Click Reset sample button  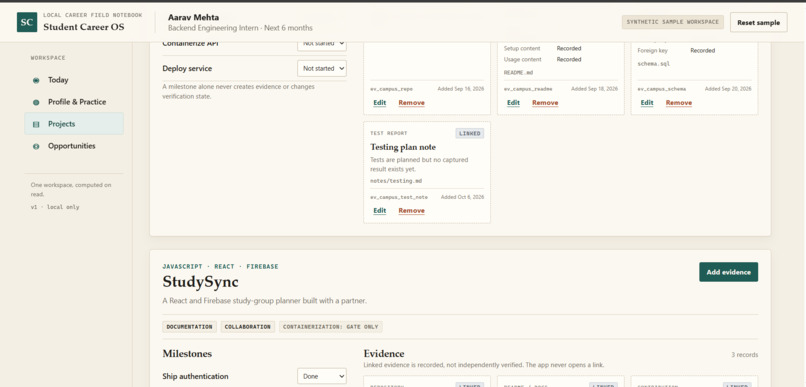[x=758, y=23]
